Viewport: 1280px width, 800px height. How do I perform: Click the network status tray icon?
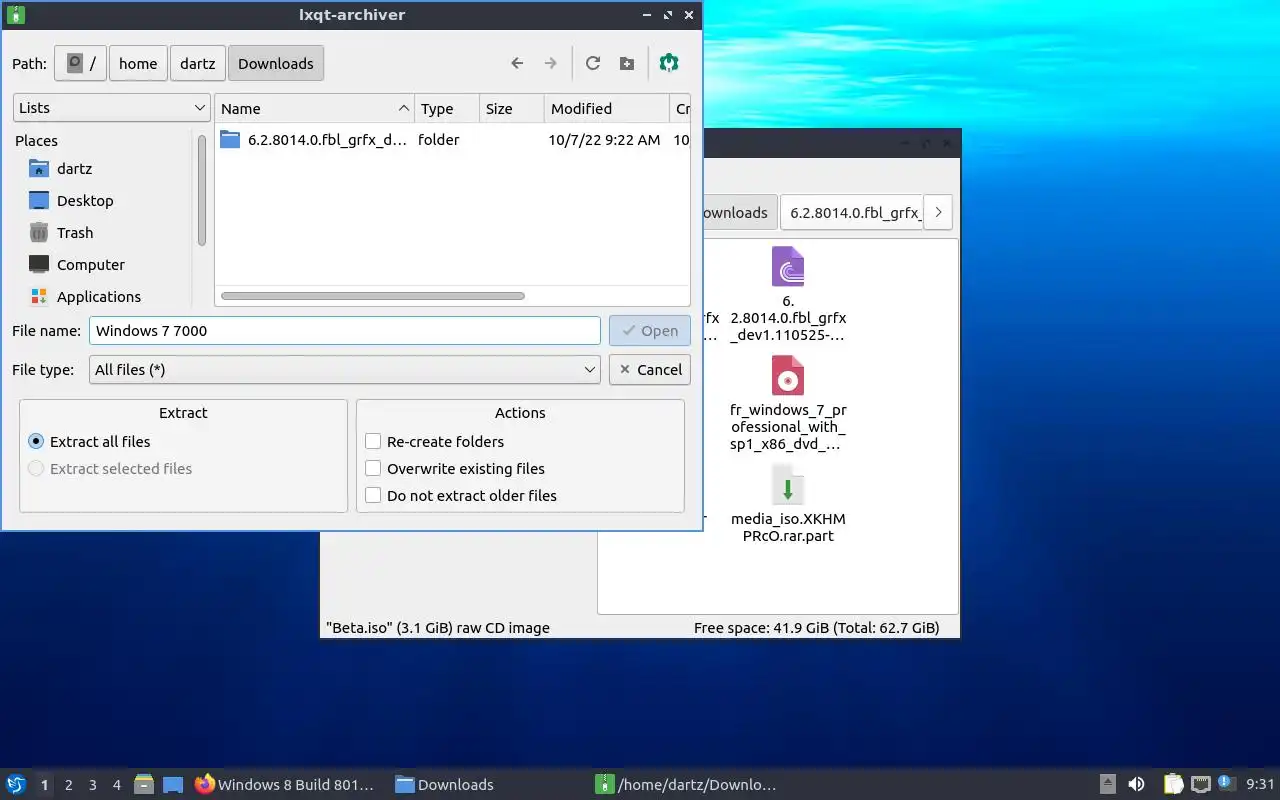1200,784
